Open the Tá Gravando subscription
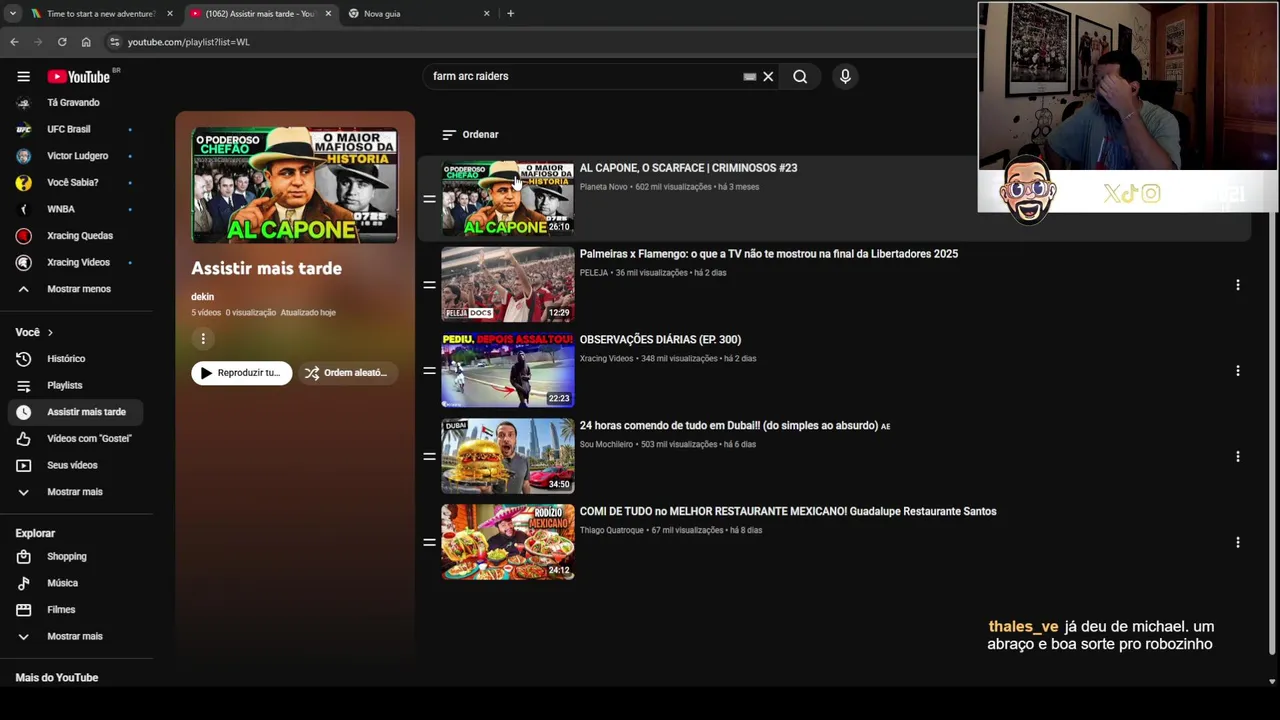 pyautogui.click(x=73, y=102)
